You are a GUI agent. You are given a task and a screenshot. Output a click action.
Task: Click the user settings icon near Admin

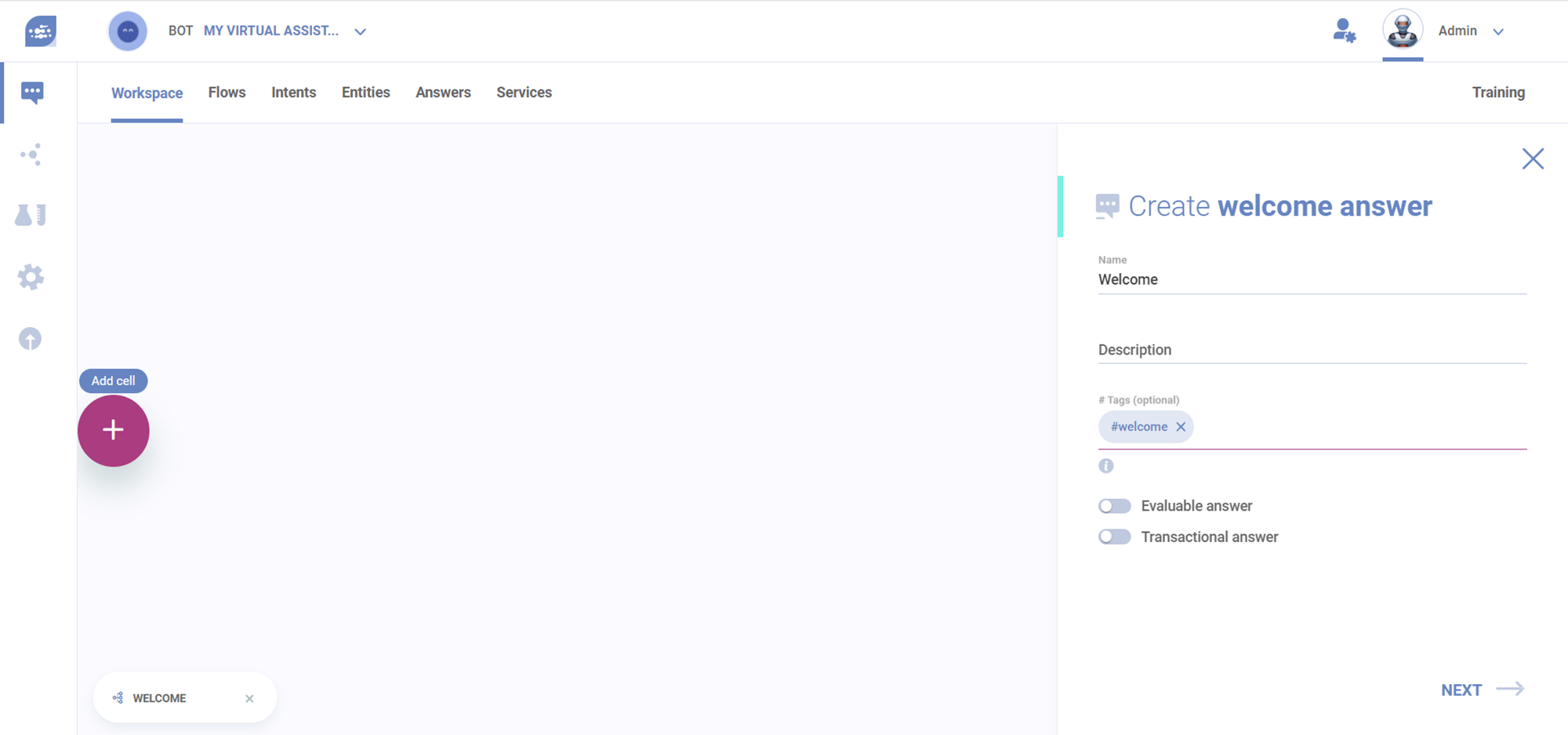click(x=1344, y=31)
